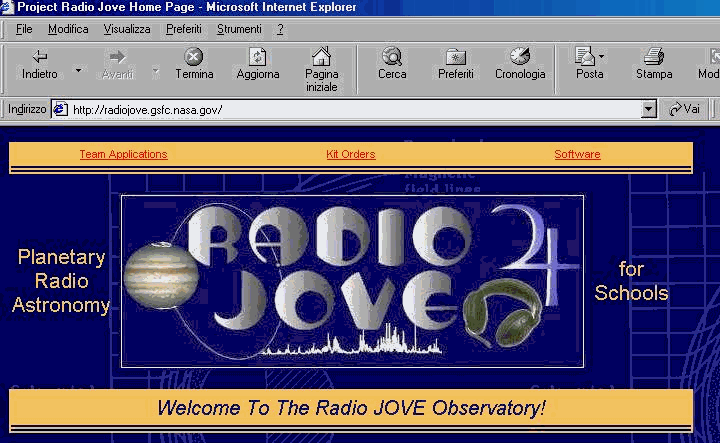Expand the Avanti history dropdown arrow
Viewport: 720px width, 443px height.
tap(156, 71)
